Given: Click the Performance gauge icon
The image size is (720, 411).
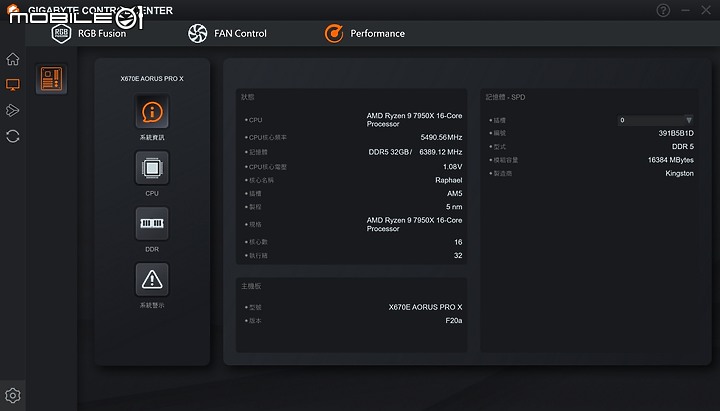Looking at the screenshot, I should (334, 34).
